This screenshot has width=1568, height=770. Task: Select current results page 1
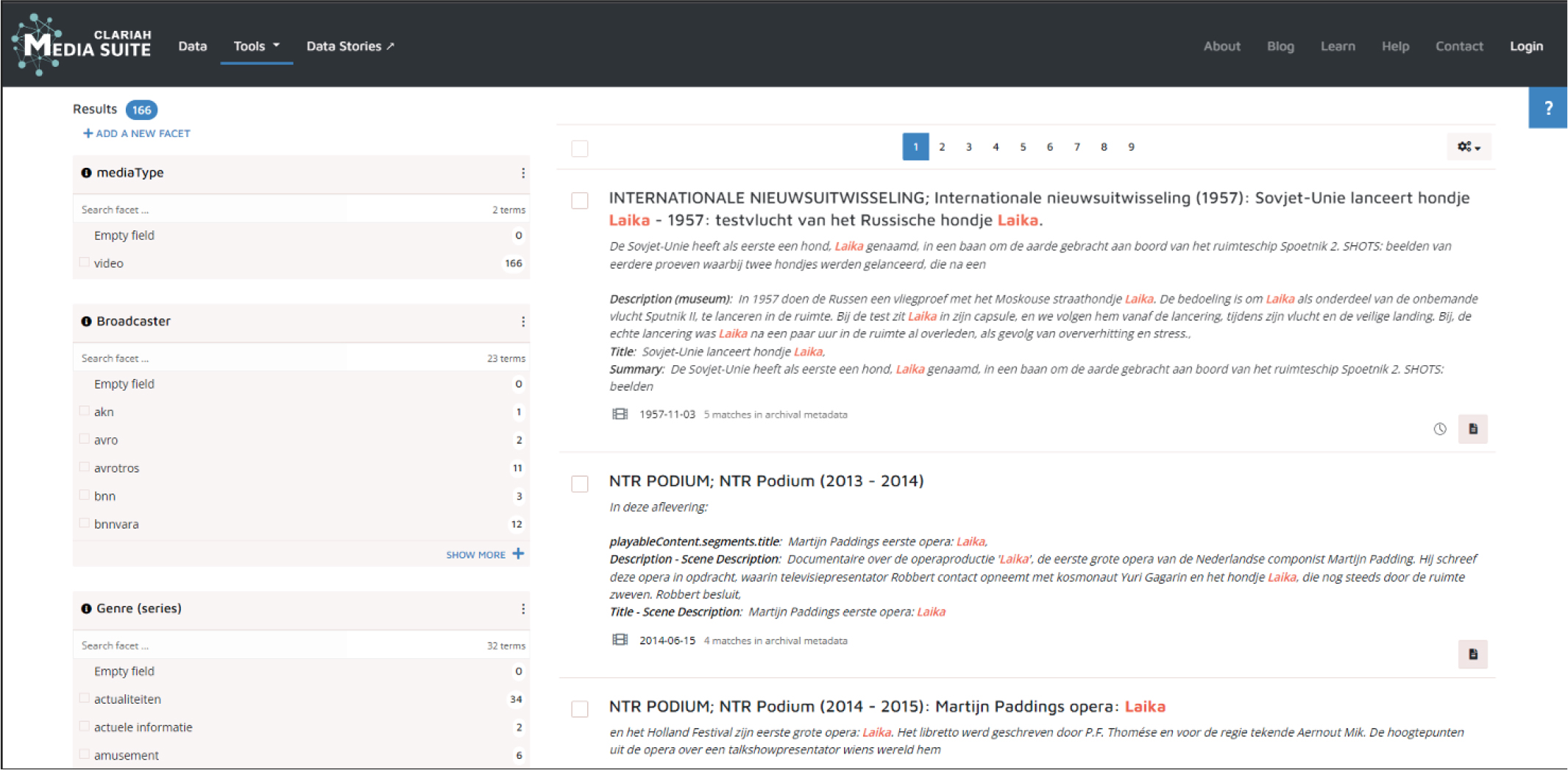click(x=915, y=146)
